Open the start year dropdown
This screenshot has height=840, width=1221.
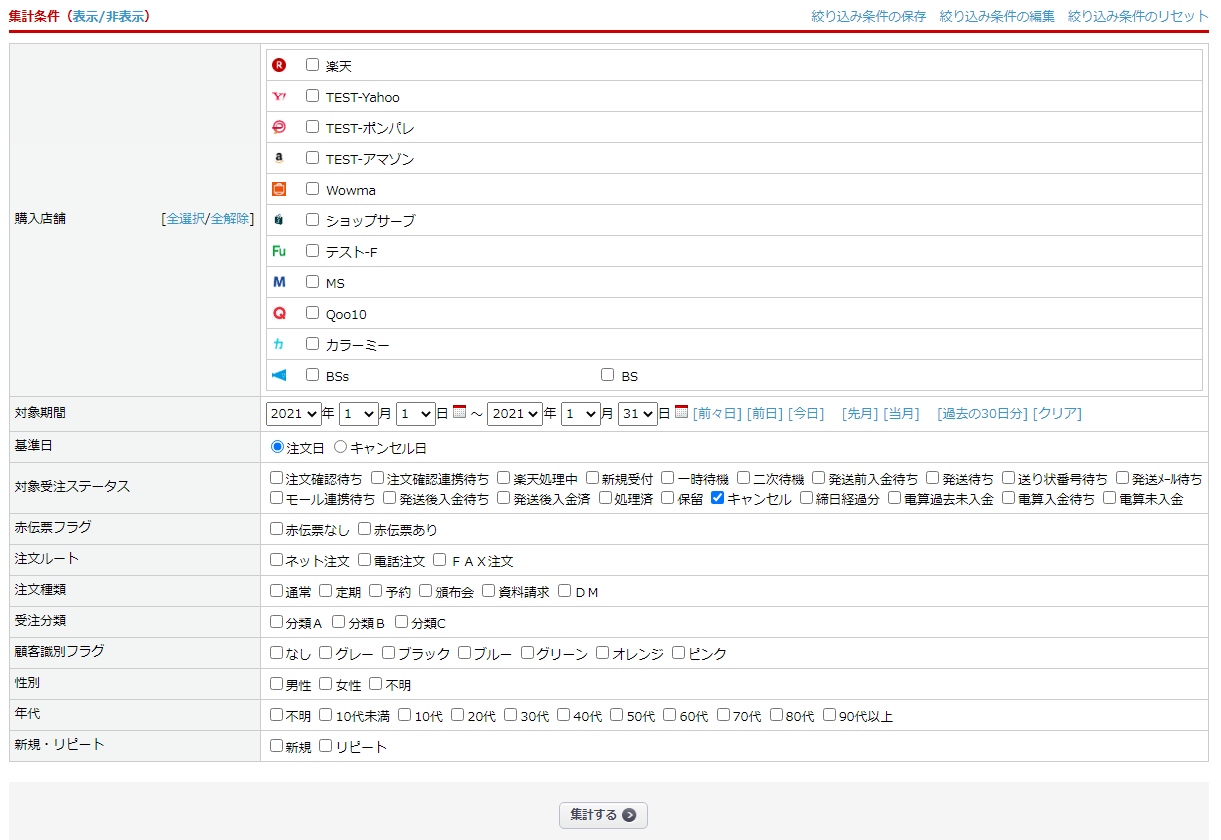tap(293, 413)
